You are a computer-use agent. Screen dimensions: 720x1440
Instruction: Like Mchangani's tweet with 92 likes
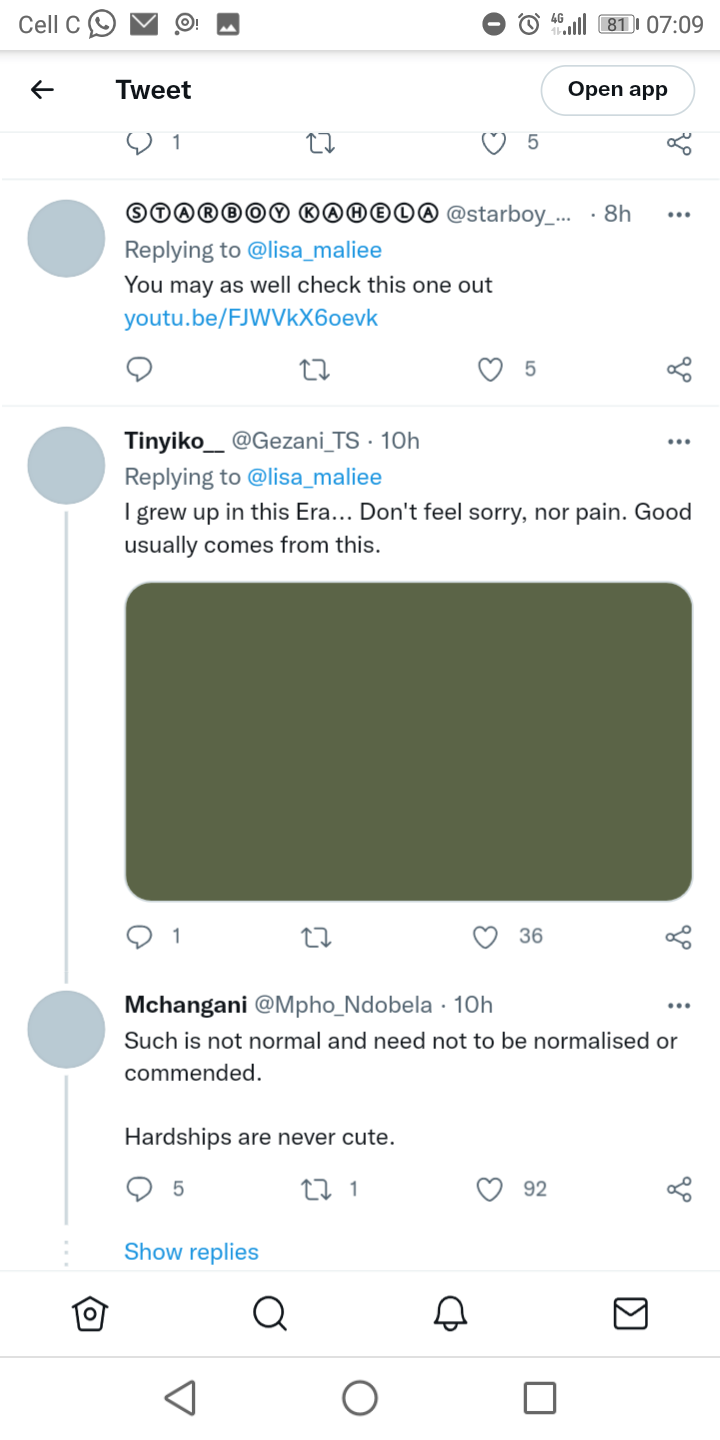tap(489, 1189)
